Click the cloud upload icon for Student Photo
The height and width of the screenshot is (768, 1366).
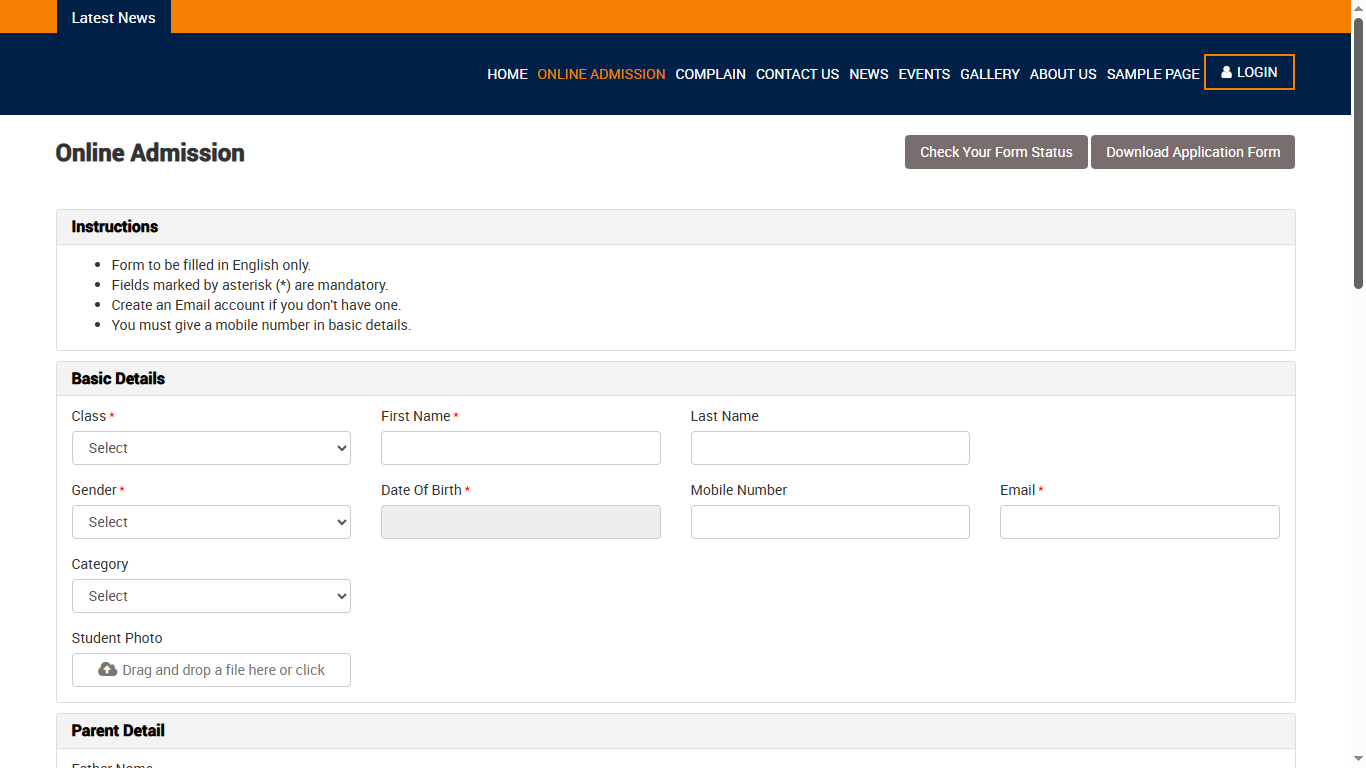107,670
